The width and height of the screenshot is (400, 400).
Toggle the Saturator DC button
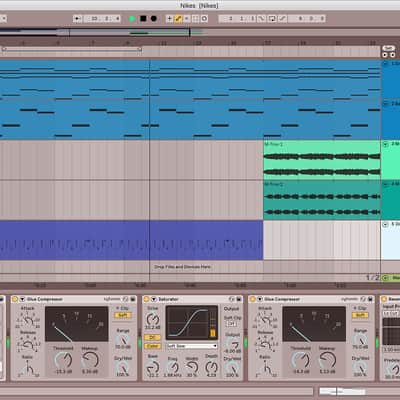tap(152, 337)
